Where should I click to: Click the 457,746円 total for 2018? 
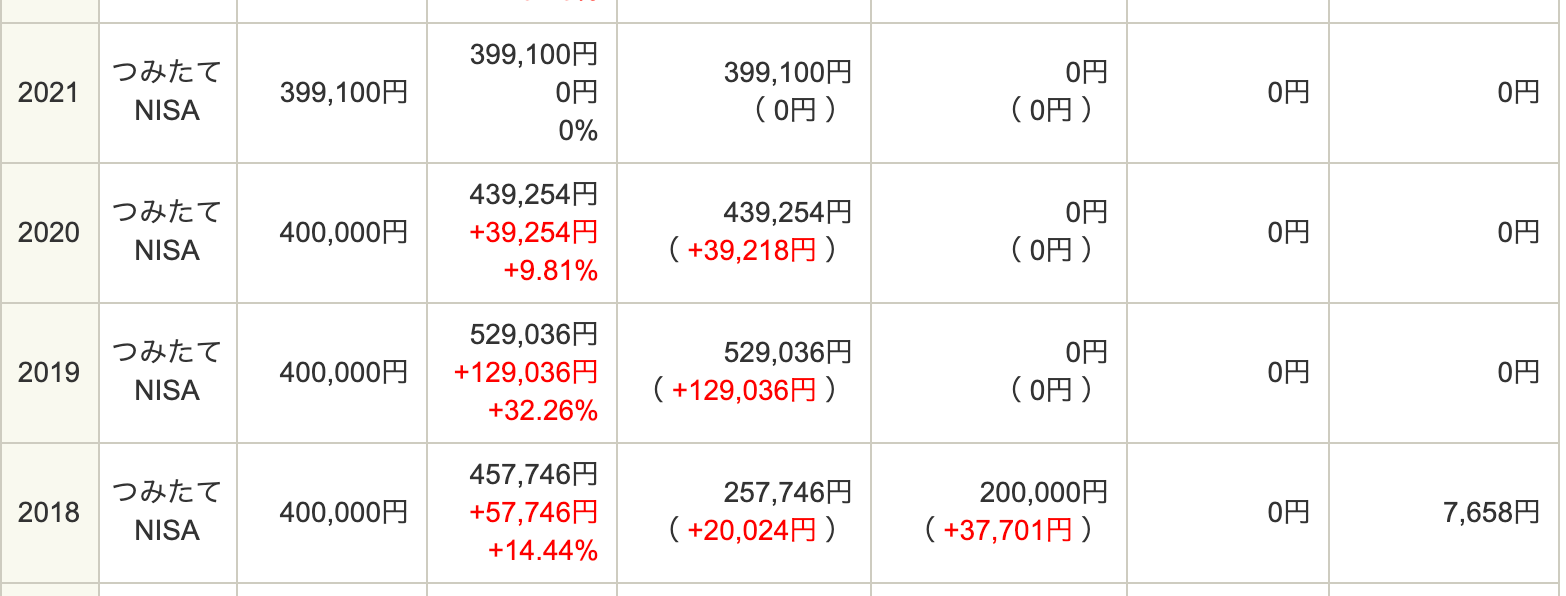click(x=533, y=474)
